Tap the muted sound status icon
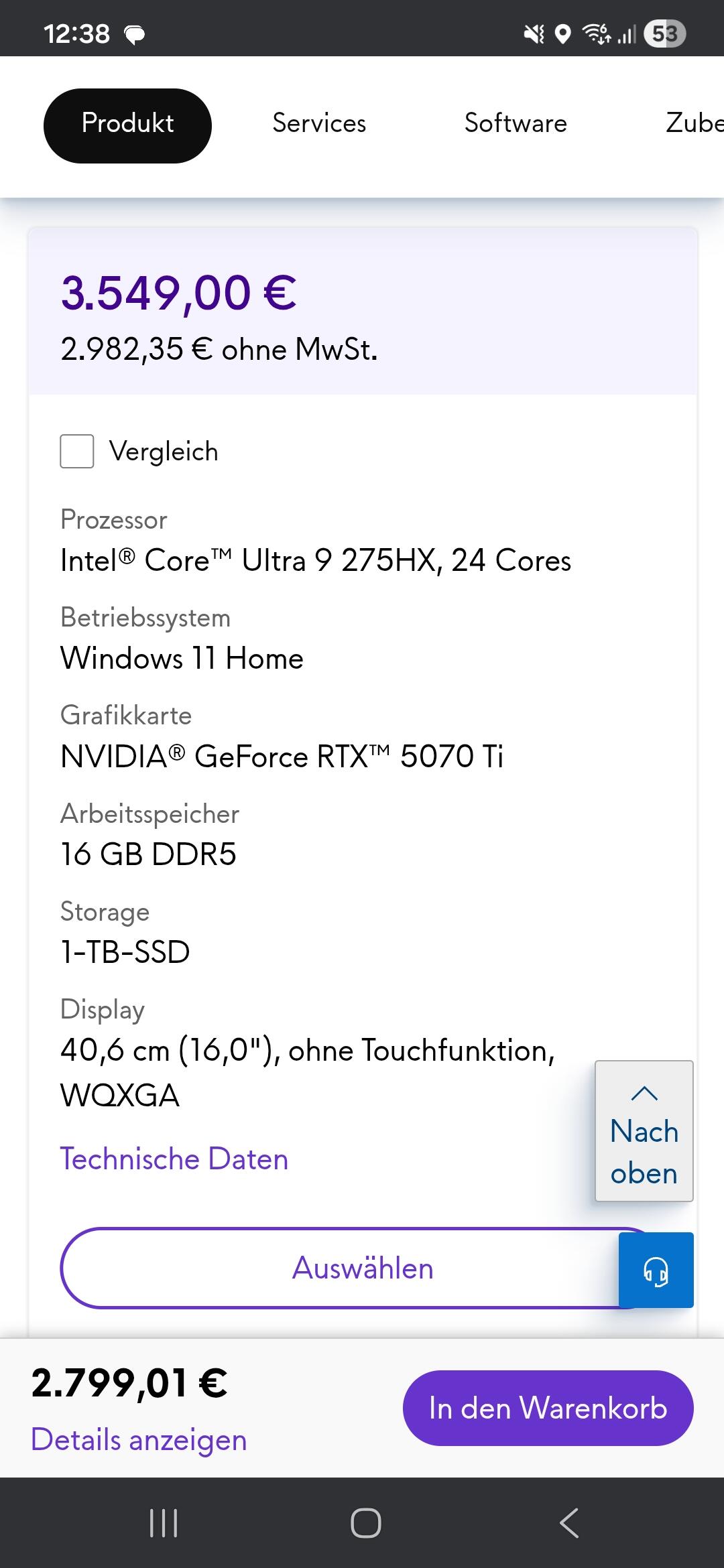The width and height of the screenshot is (724, 1568). click(x=534, y=34)
